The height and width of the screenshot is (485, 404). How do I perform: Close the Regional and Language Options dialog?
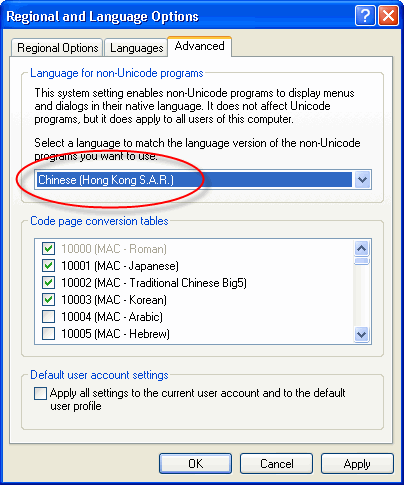[x=388, y=15]
